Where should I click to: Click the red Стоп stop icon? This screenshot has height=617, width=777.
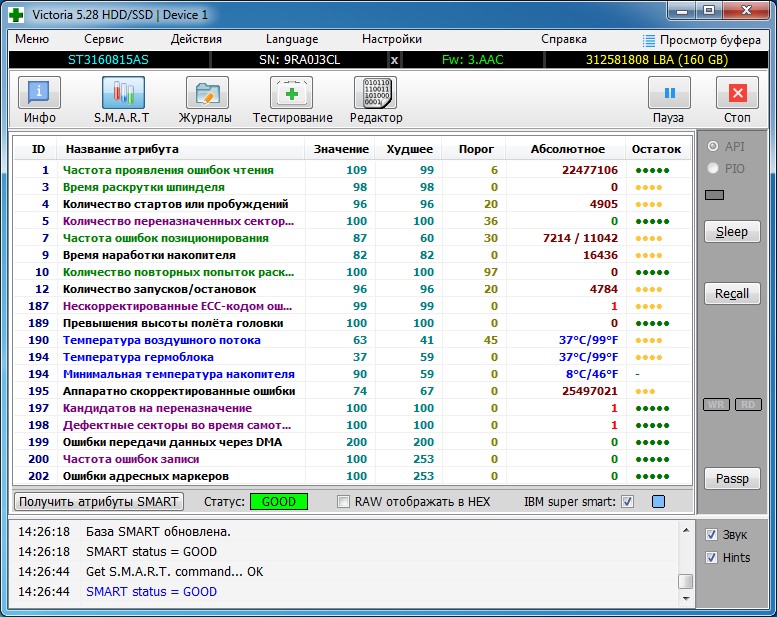[x=737, y=93]
